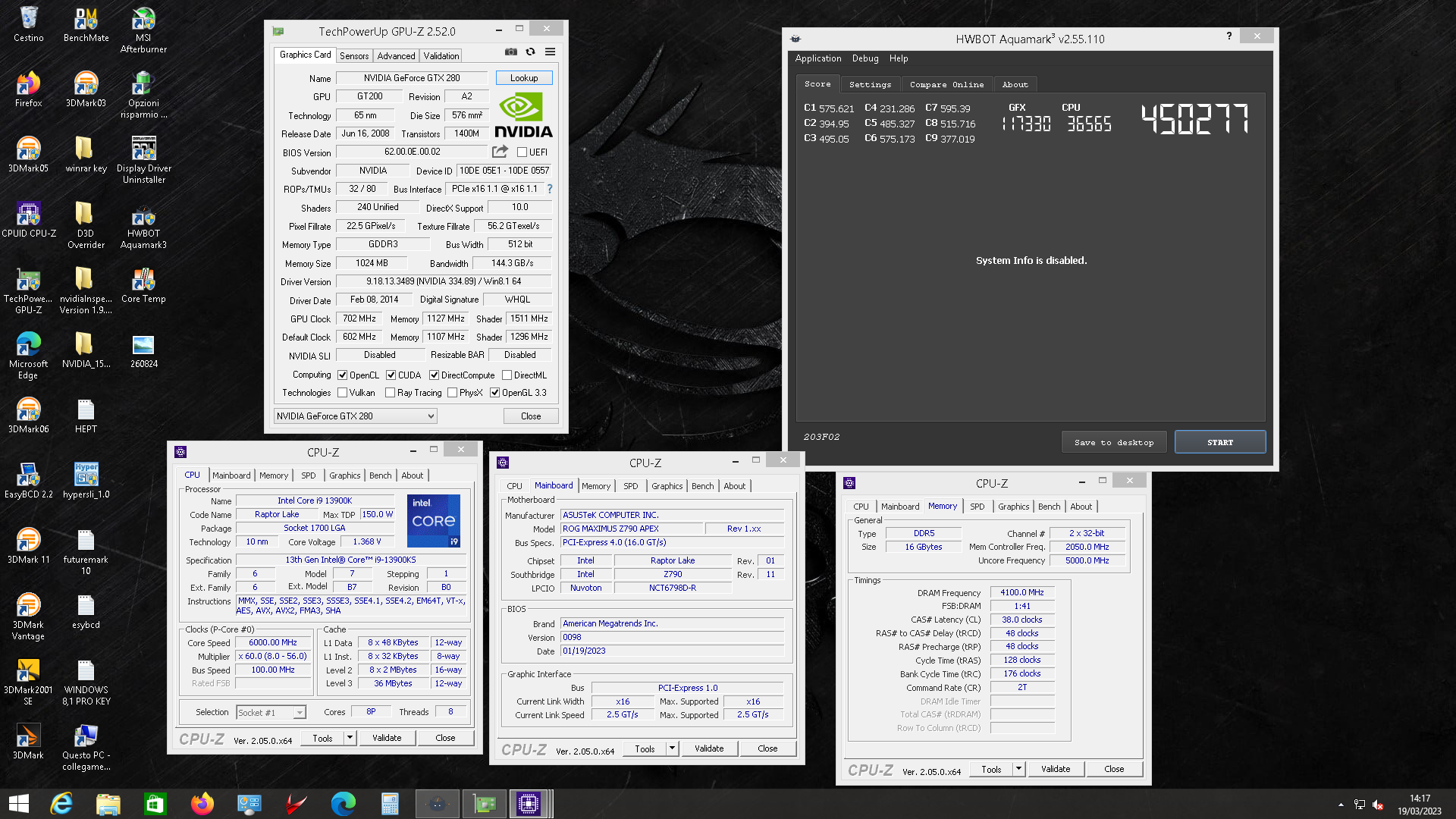The height and width of the screenshot is (819, 1456).
Task: Click the Aquamark total score 450277
Action: pyautogui.click(x=1195, y=119)
